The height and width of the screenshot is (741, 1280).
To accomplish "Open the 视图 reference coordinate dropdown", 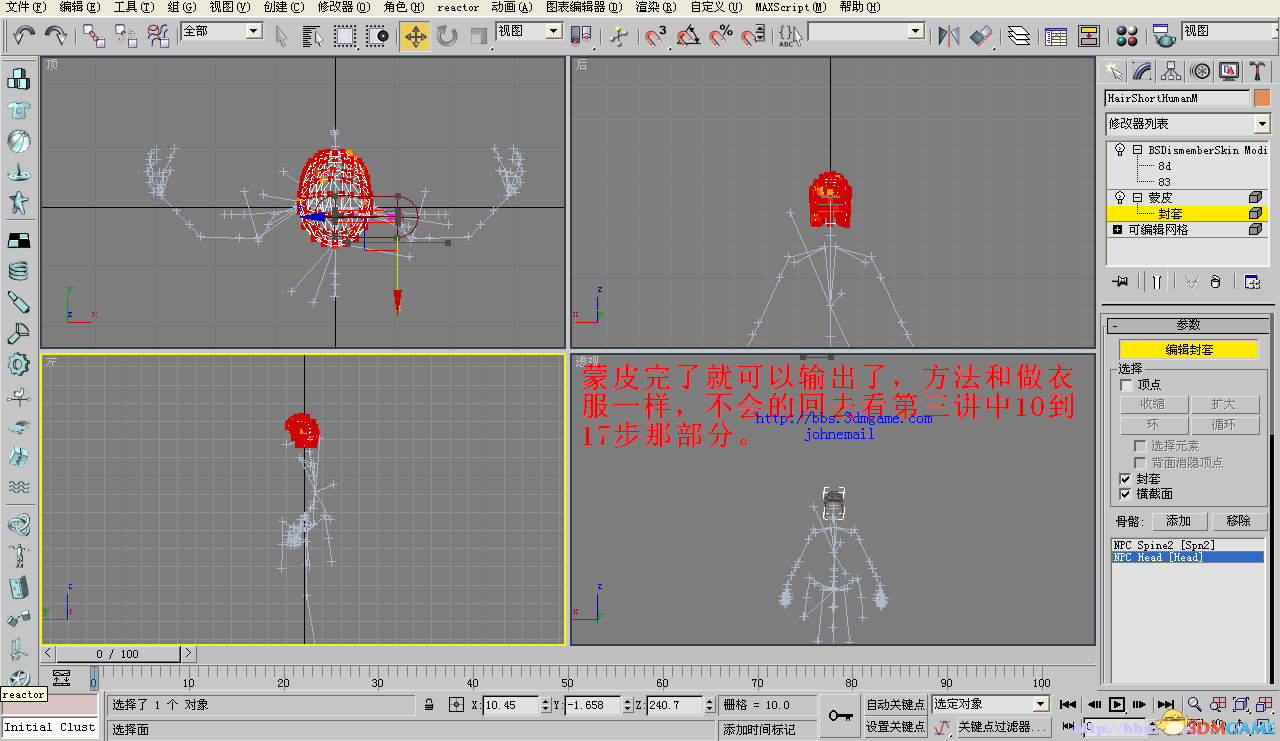I will [529, 31].
